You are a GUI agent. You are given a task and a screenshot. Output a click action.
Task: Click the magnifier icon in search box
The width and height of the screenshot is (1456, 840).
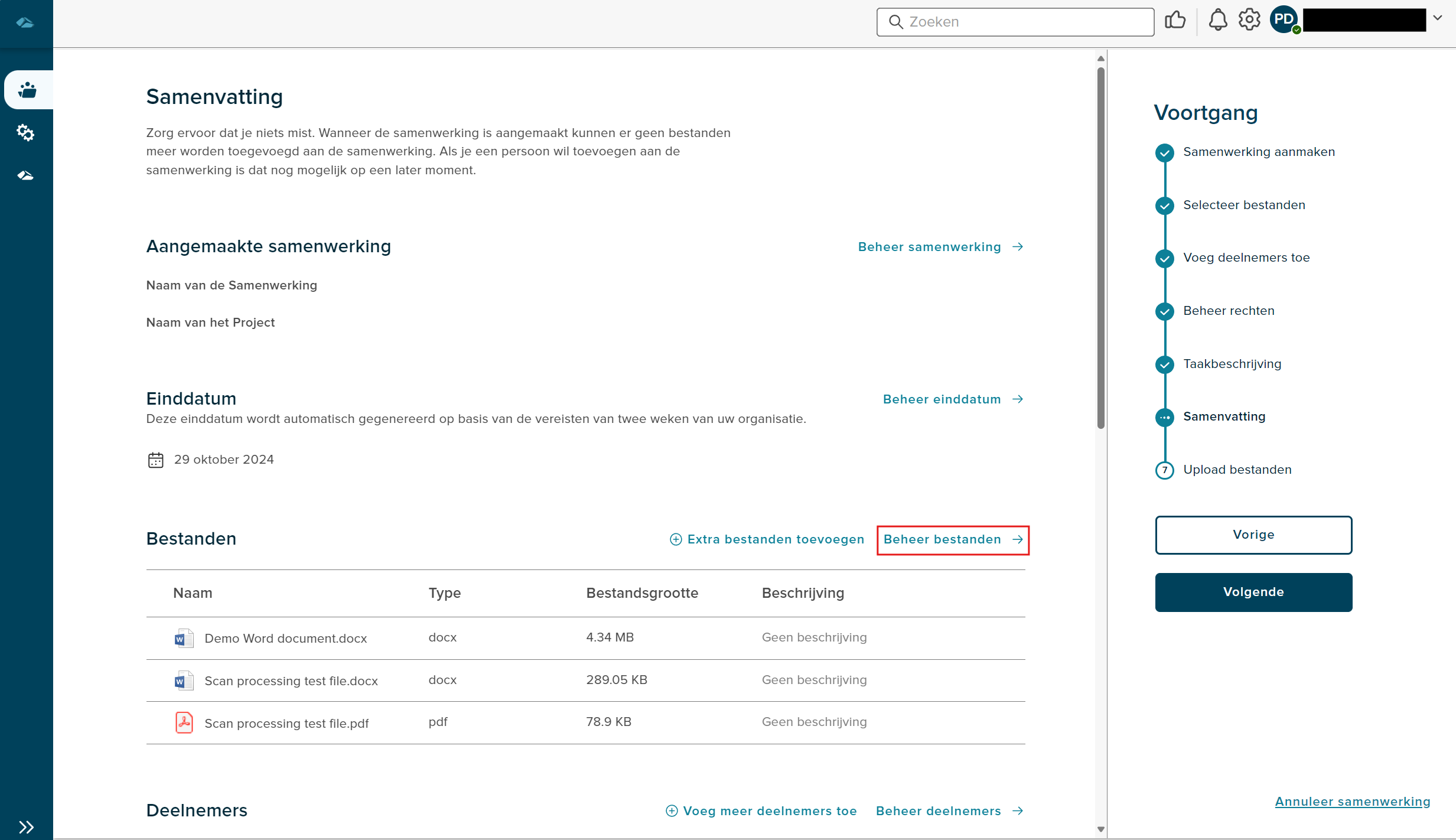(x=896, y=22)
